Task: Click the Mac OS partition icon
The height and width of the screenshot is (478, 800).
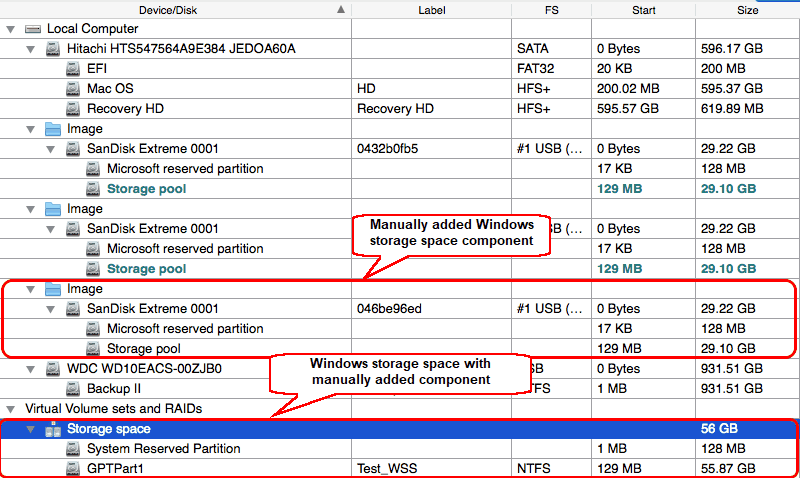Action: [x=73, y=89]
